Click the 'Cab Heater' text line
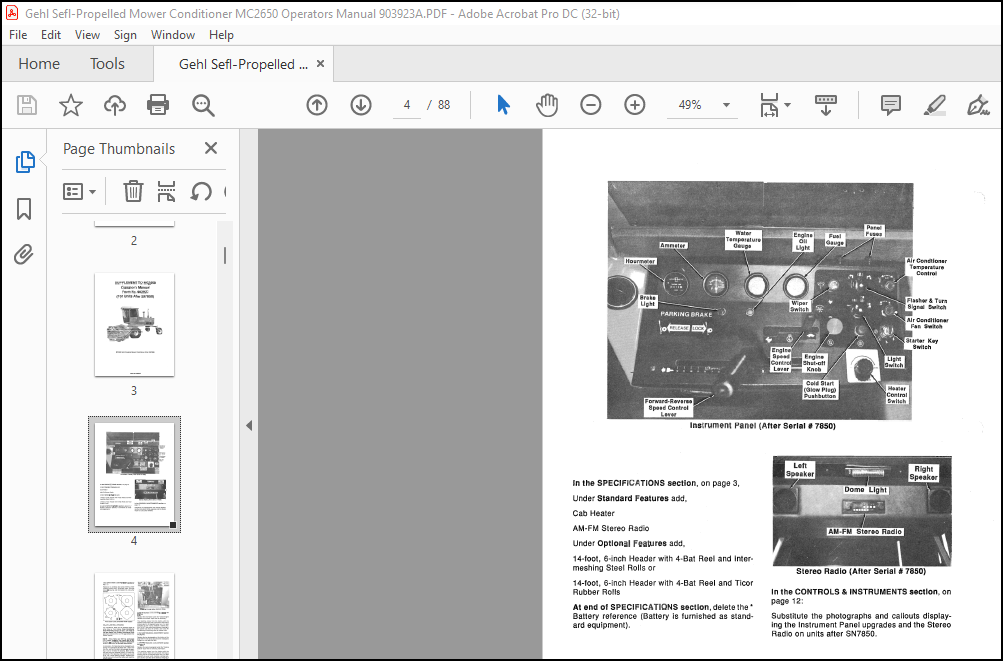The height and width of the screenshot is (661, 1003). 594,513
